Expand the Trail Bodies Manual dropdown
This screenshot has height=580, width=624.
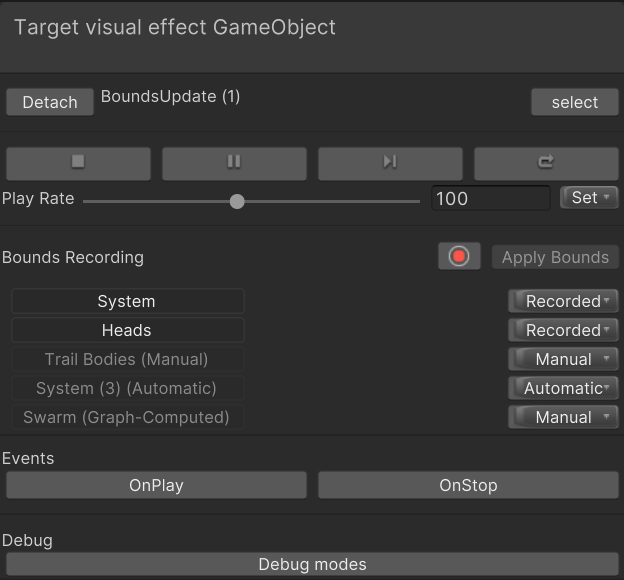click(x=563, y=359)
